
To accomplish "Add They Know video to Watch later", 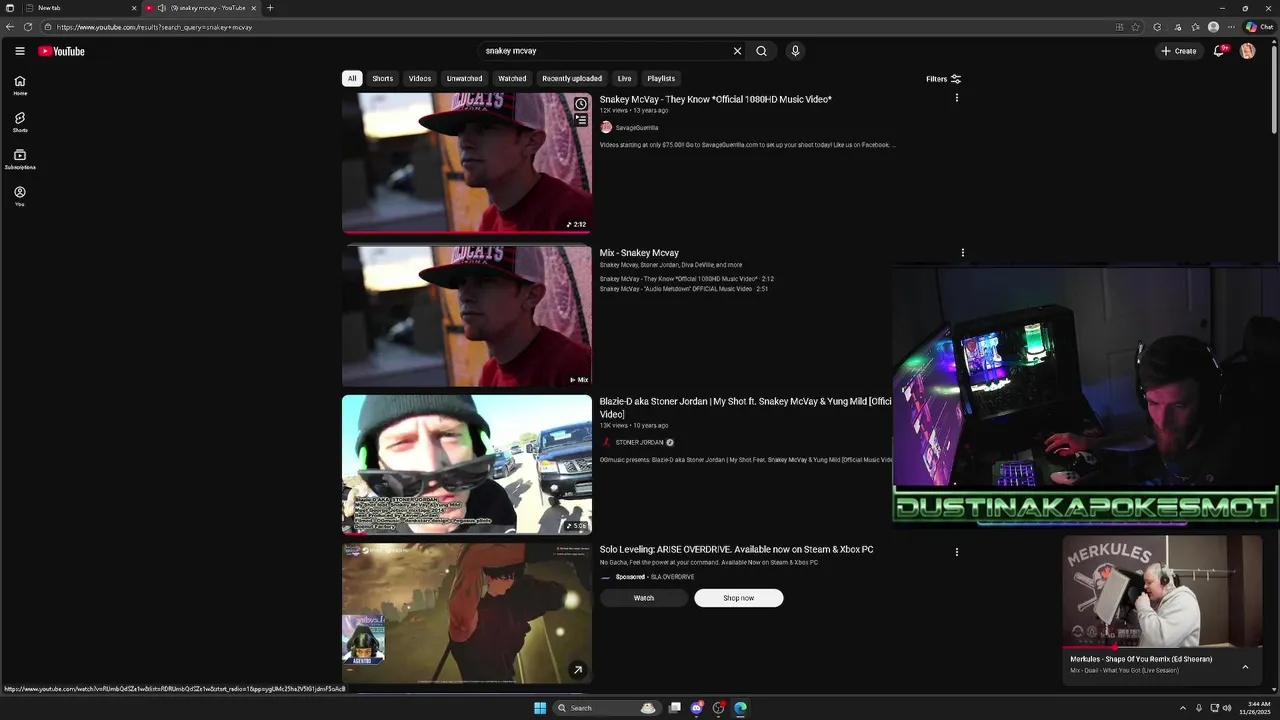I will [580, 104].
